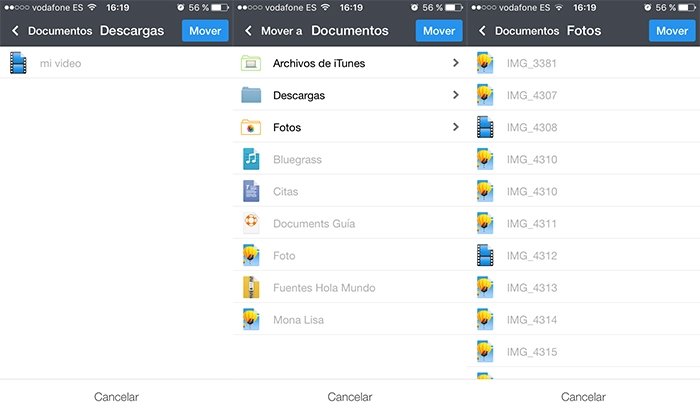Image resolution: width=700 pixels, height=414 pixels.
Task: Select the IMG_4311 file name
Action: [x=531, y=224]
